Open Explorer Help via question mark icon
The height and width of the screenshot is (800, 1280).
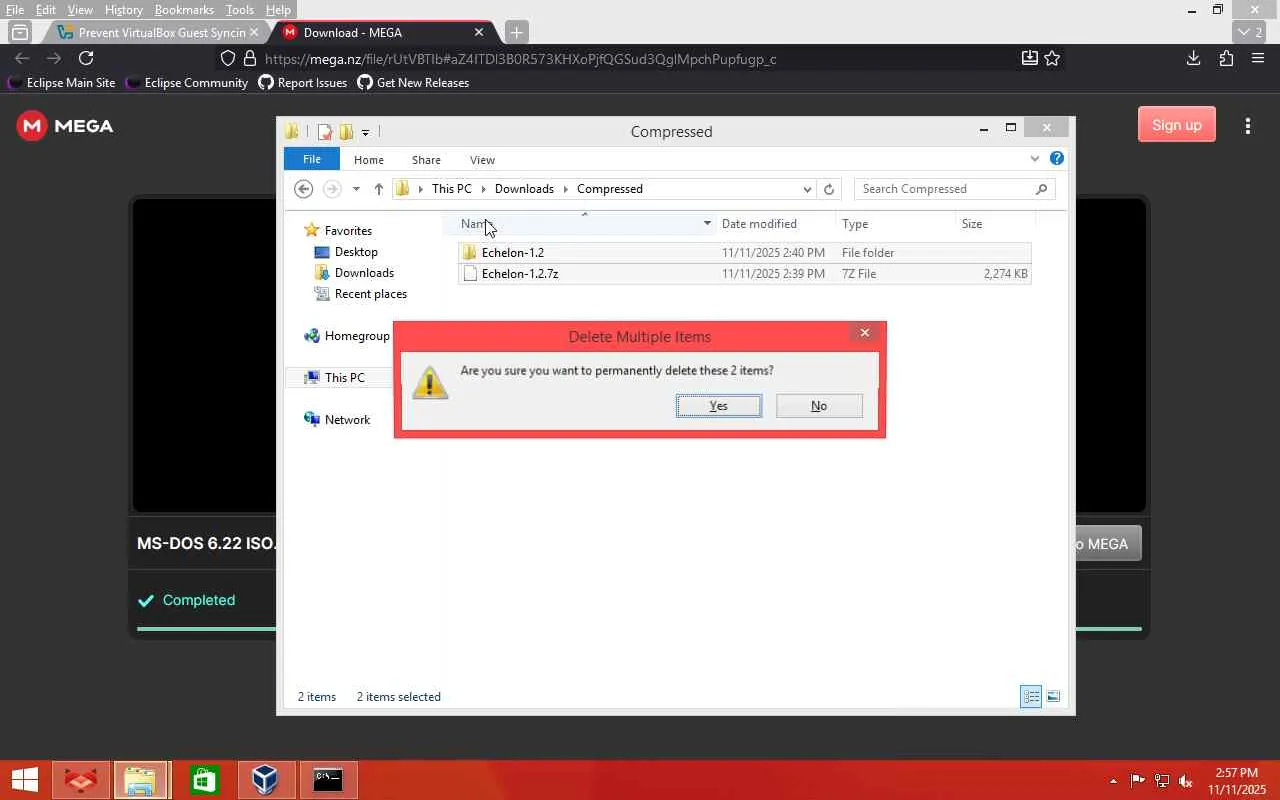[1057, 158]
